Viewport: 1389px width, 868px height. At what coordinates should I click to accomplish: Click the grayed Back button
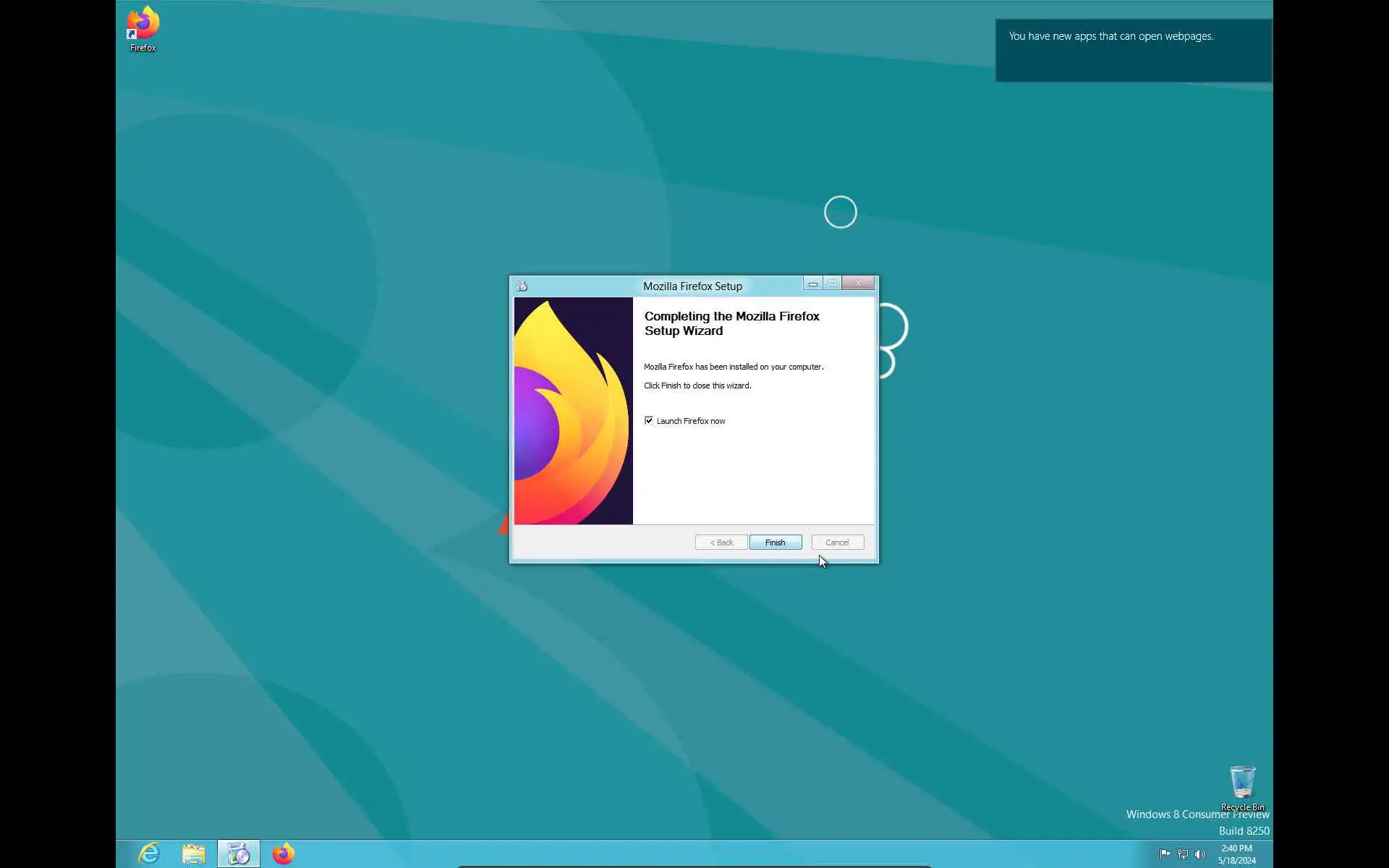(x=721, y=542)
